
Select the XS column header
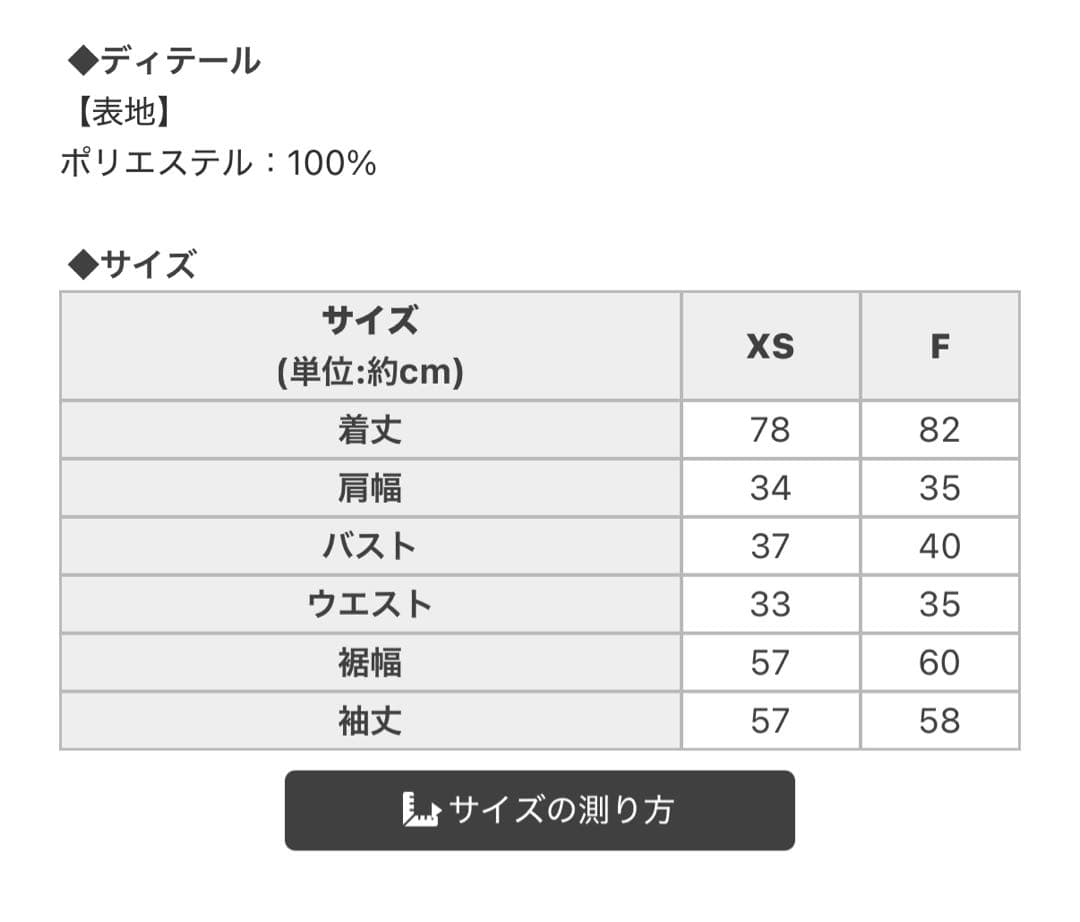tap(770, 346)
